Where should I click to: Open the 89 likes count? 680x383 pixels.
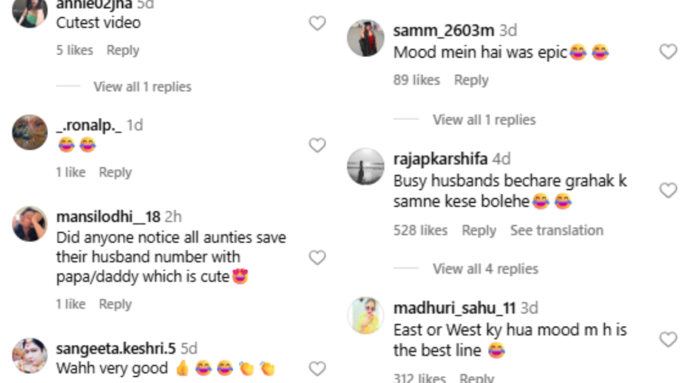[416, 80]
